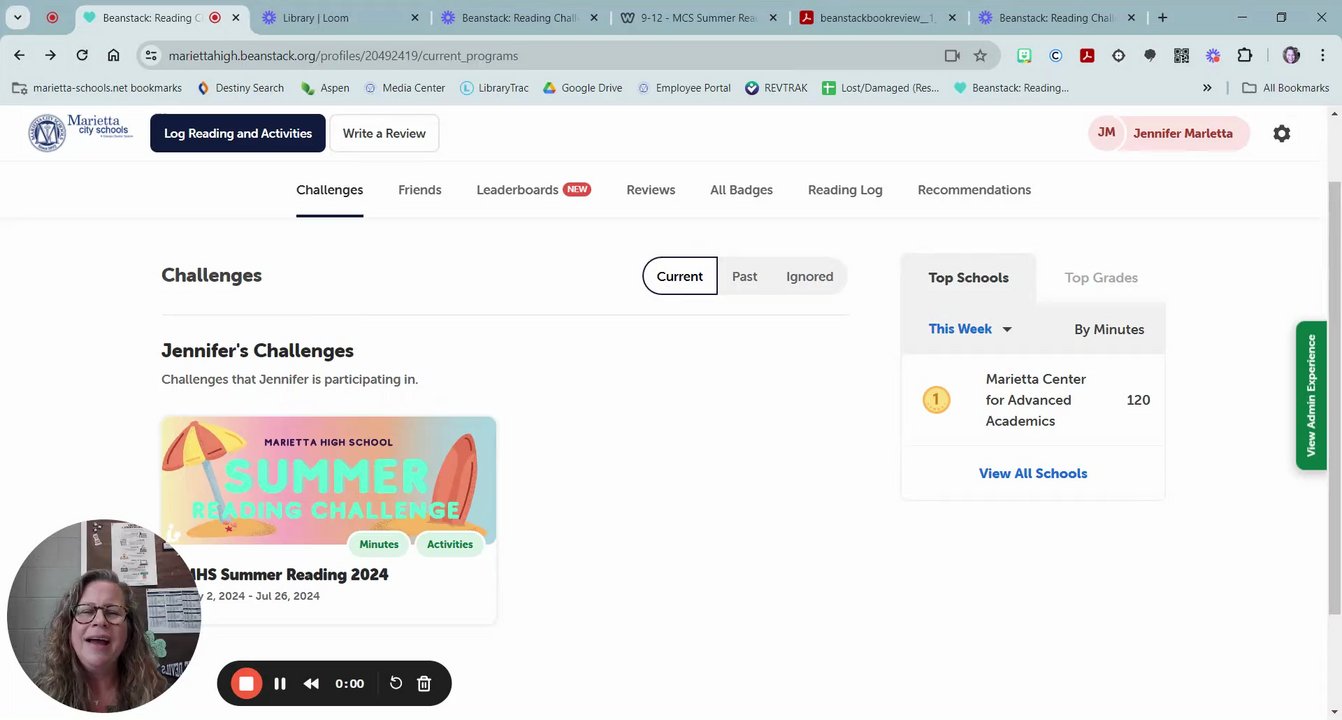Screen dimensions: 1342x720
Task: Open the Adobe Acrobat extension
Action: point(1087,56)
